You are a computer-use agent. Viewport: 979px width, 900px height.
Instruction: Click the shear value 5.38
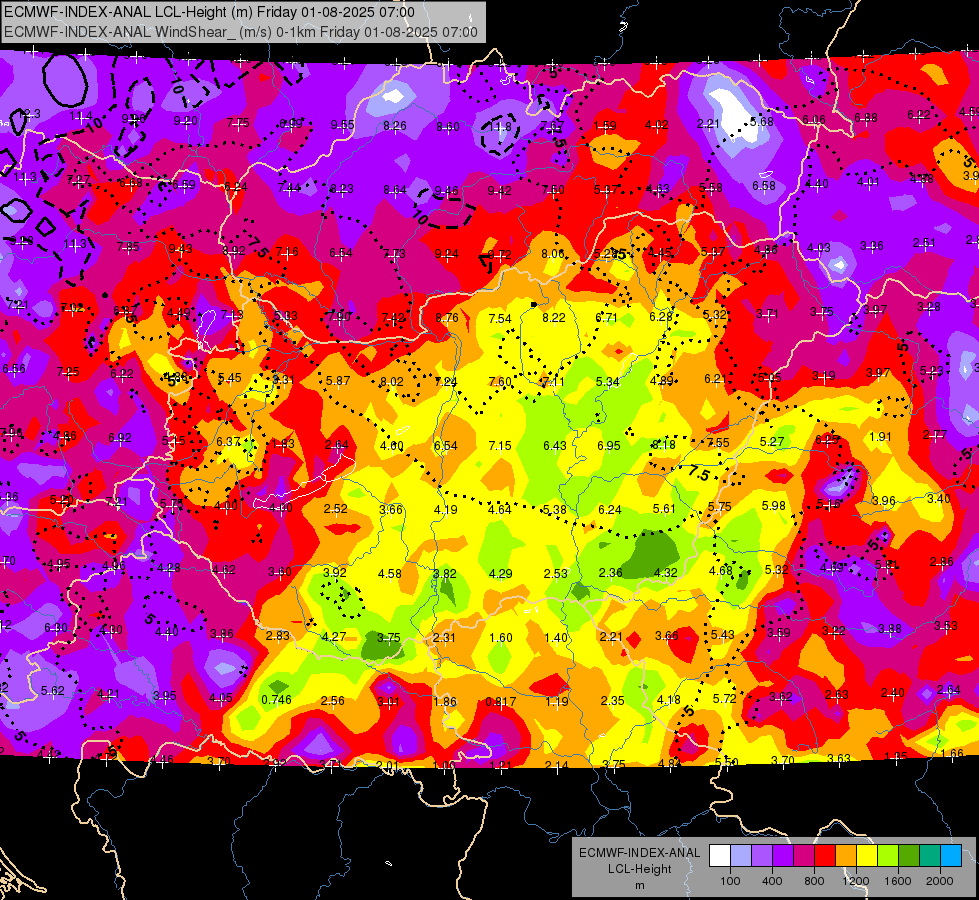(555, 510)
